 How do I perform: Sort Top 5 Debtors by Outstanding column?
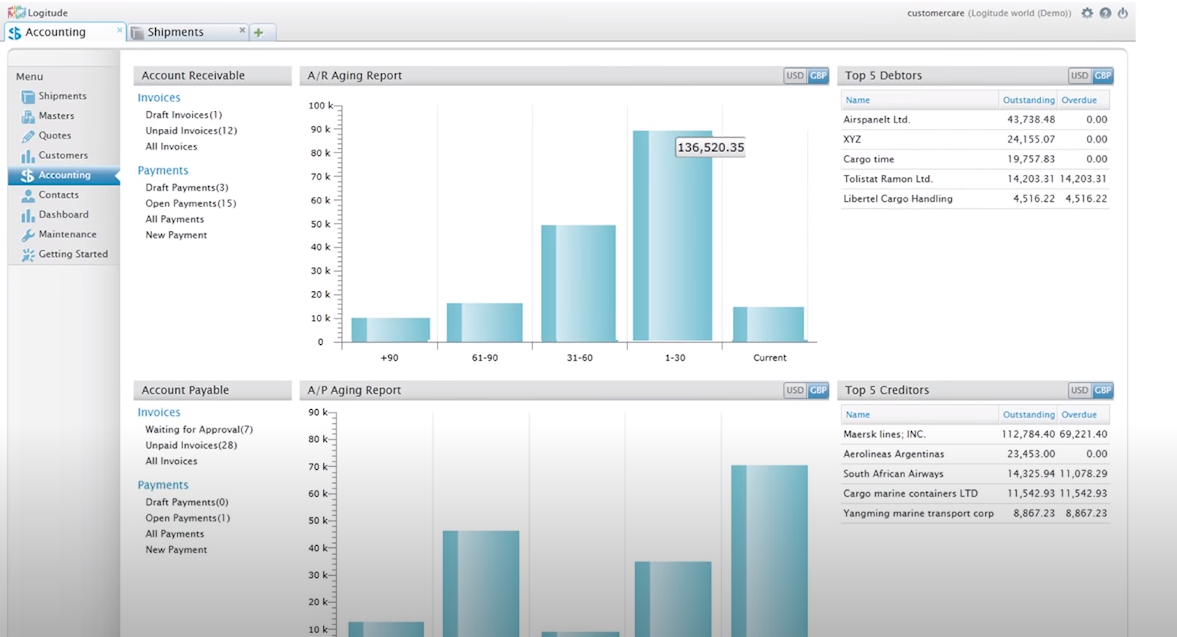[x=1028, y=100]
